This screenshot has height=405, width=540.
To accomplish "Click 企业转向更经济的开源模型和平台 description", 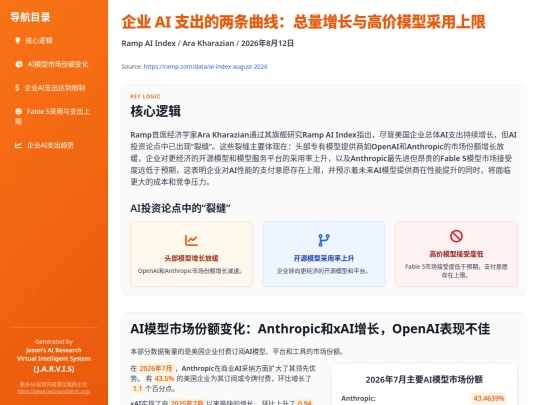I will pyautogui.click(x=324, y=271).
